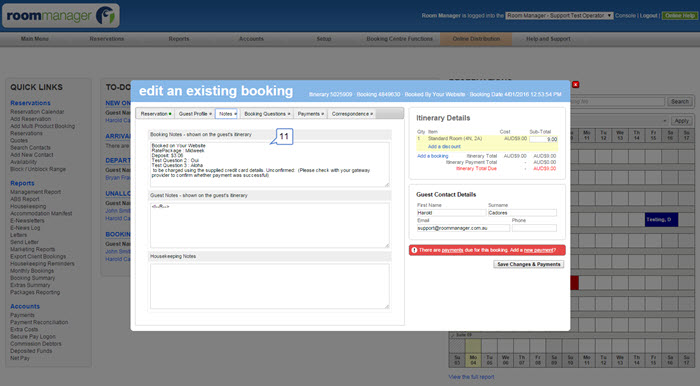Click the Apply button in the background panel
The height and width of the screenshot is (386, 700).
tap(681, 121)
